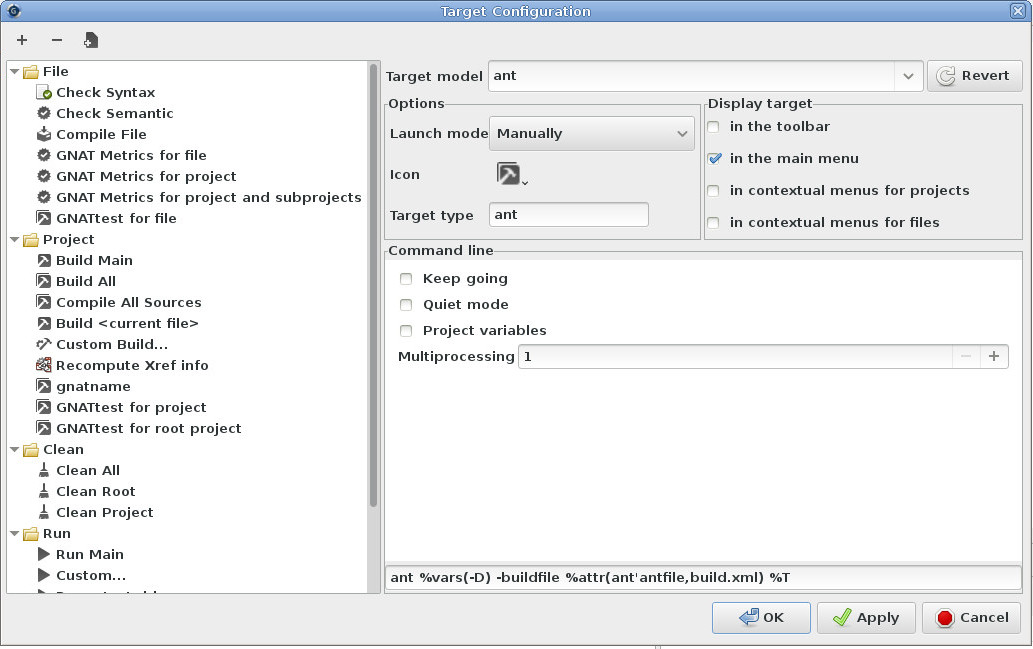This screenshot has width=1033, height=649.
Task: Enable in contextual menus for files
Action: tap(713, 222)
